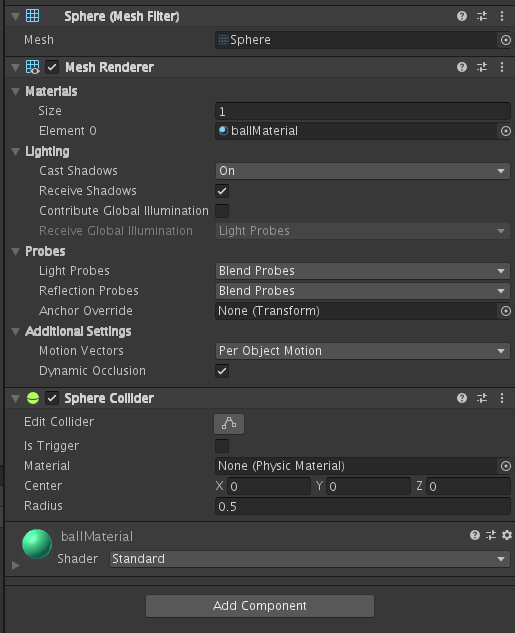Expand the ballMaterial properties arrow
Viewport: 515px width, 633px height.
point(16,565)
